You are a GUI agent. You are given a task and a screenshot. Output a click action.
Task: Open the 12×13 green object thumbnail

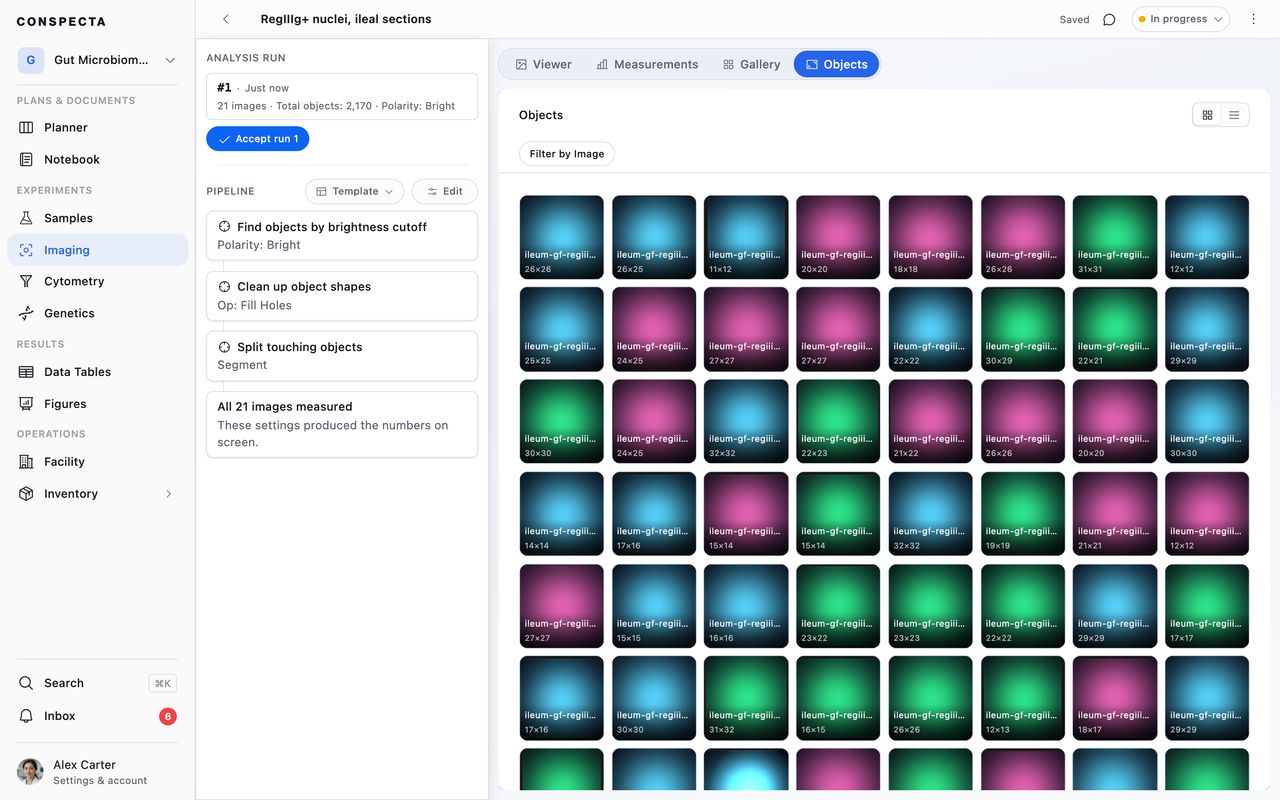click(x=1023, y=698)
